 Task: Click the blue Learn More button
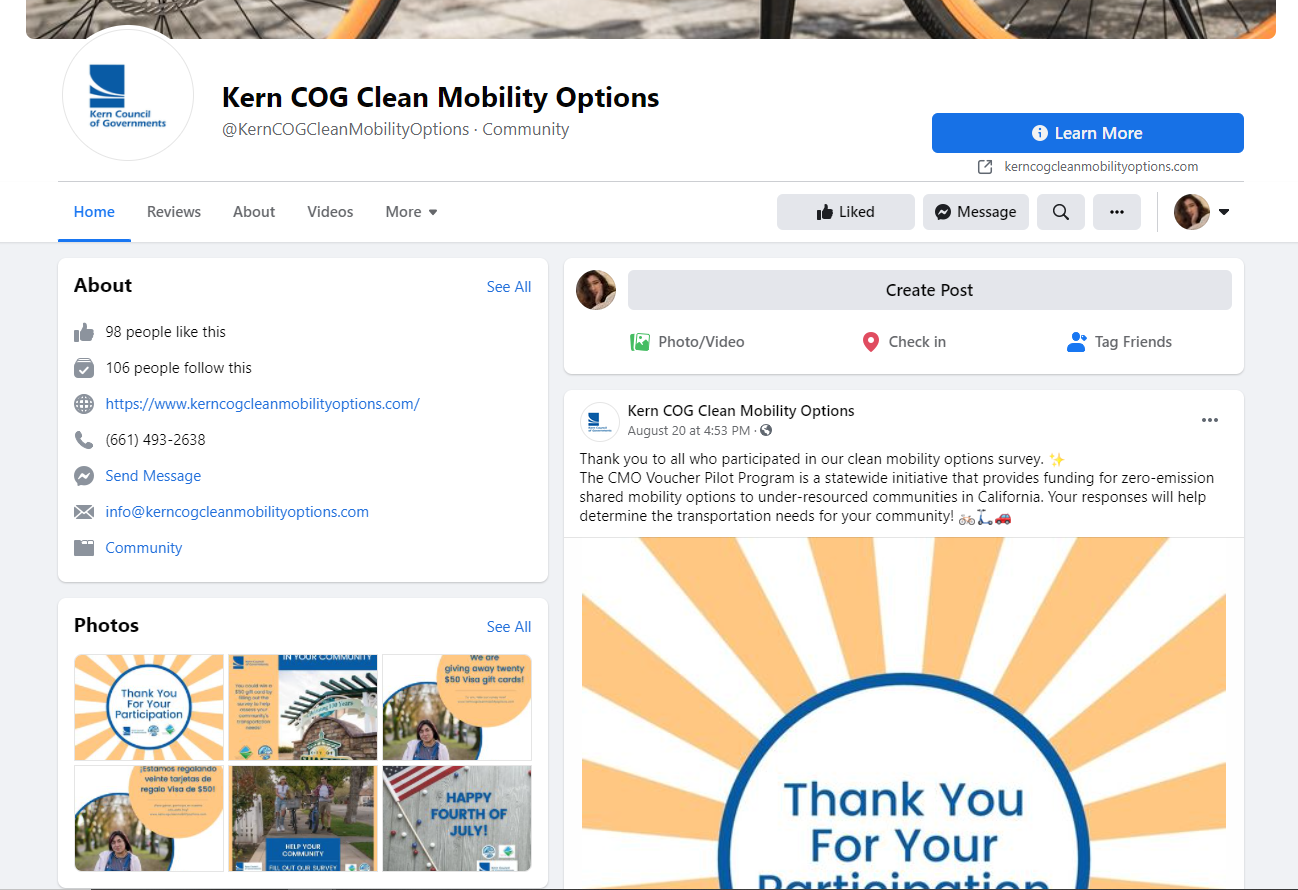click(x=1088, y=133)
